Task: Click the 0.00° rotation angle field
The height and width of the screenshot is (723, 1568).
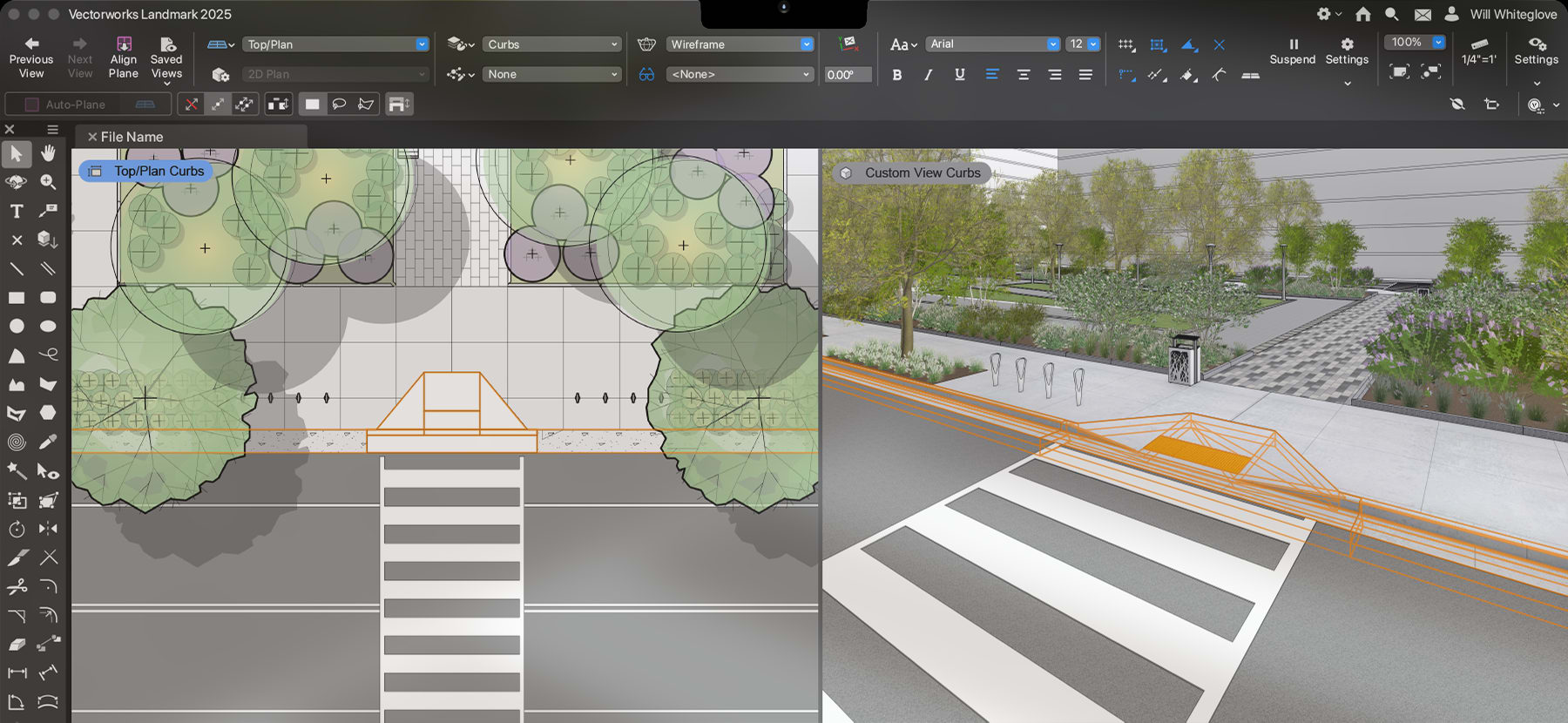Action: click(848, 74)
